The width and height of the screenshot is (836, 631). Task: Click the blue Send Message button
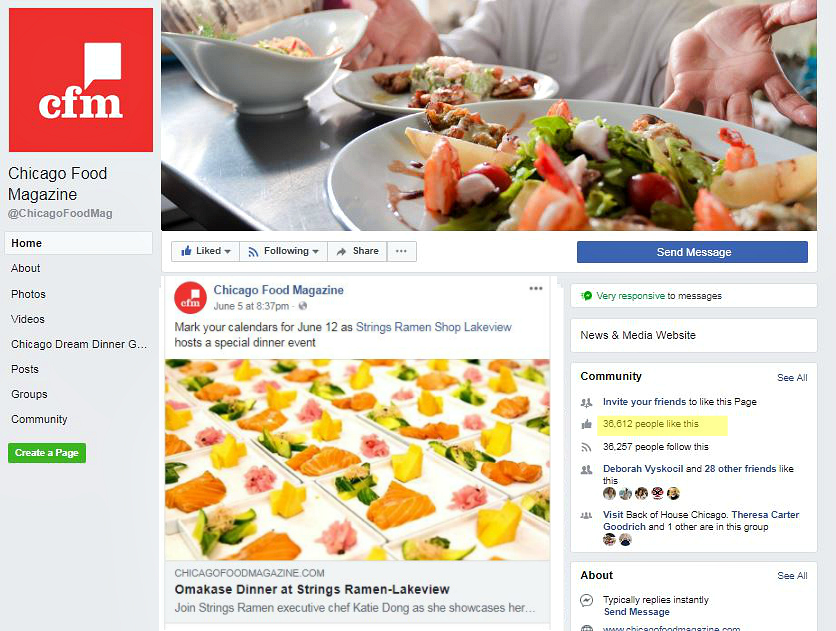[x=692, y=252]
